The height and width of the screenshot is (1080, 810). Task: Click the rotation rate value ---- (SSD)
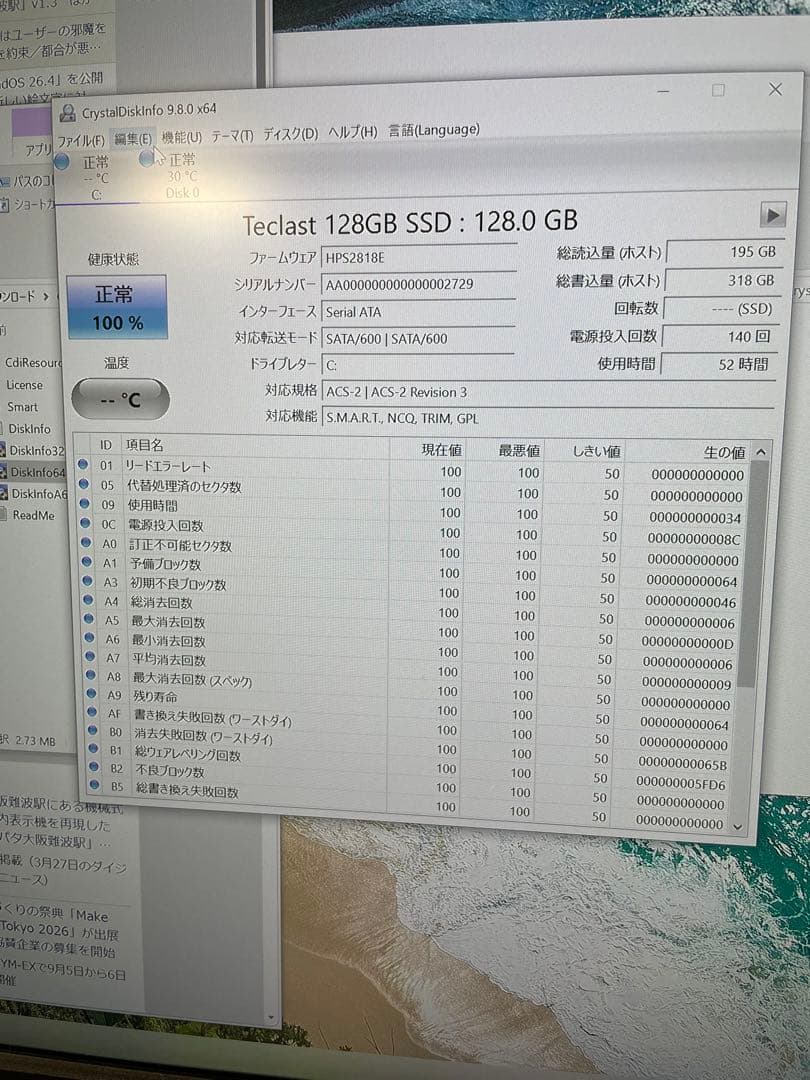click(x=721, y=309)
